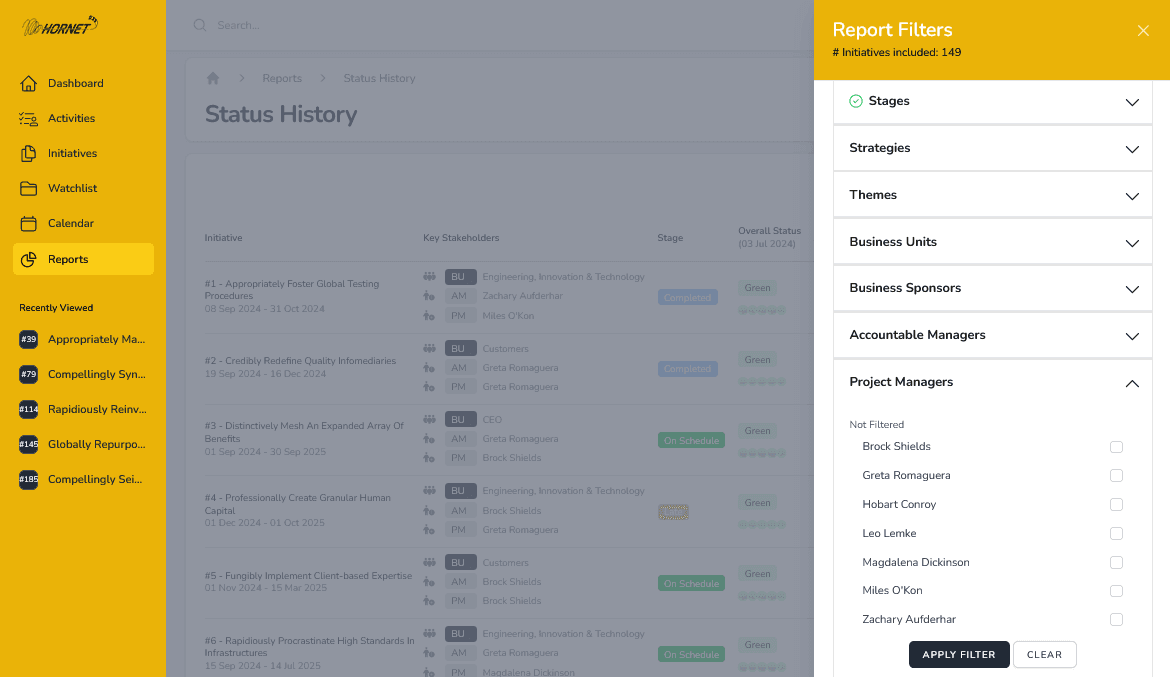Image resolution: width=1170 pixels, height=677 pixels.
Task: Close the Report Filters panel
Action: click(x=1143, y=31)
